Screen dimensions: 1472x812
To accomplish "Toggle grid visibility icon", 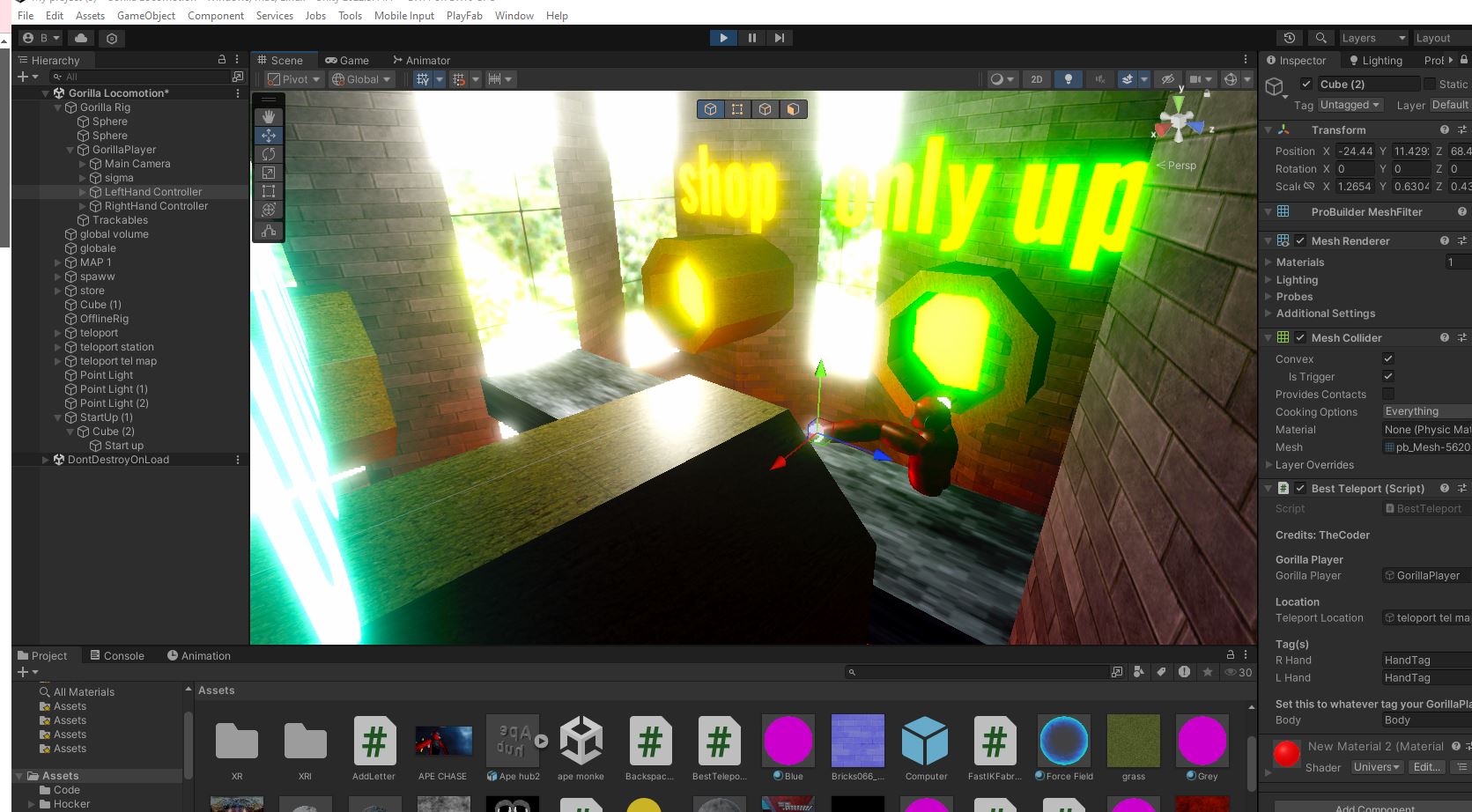I will (423, 79).
